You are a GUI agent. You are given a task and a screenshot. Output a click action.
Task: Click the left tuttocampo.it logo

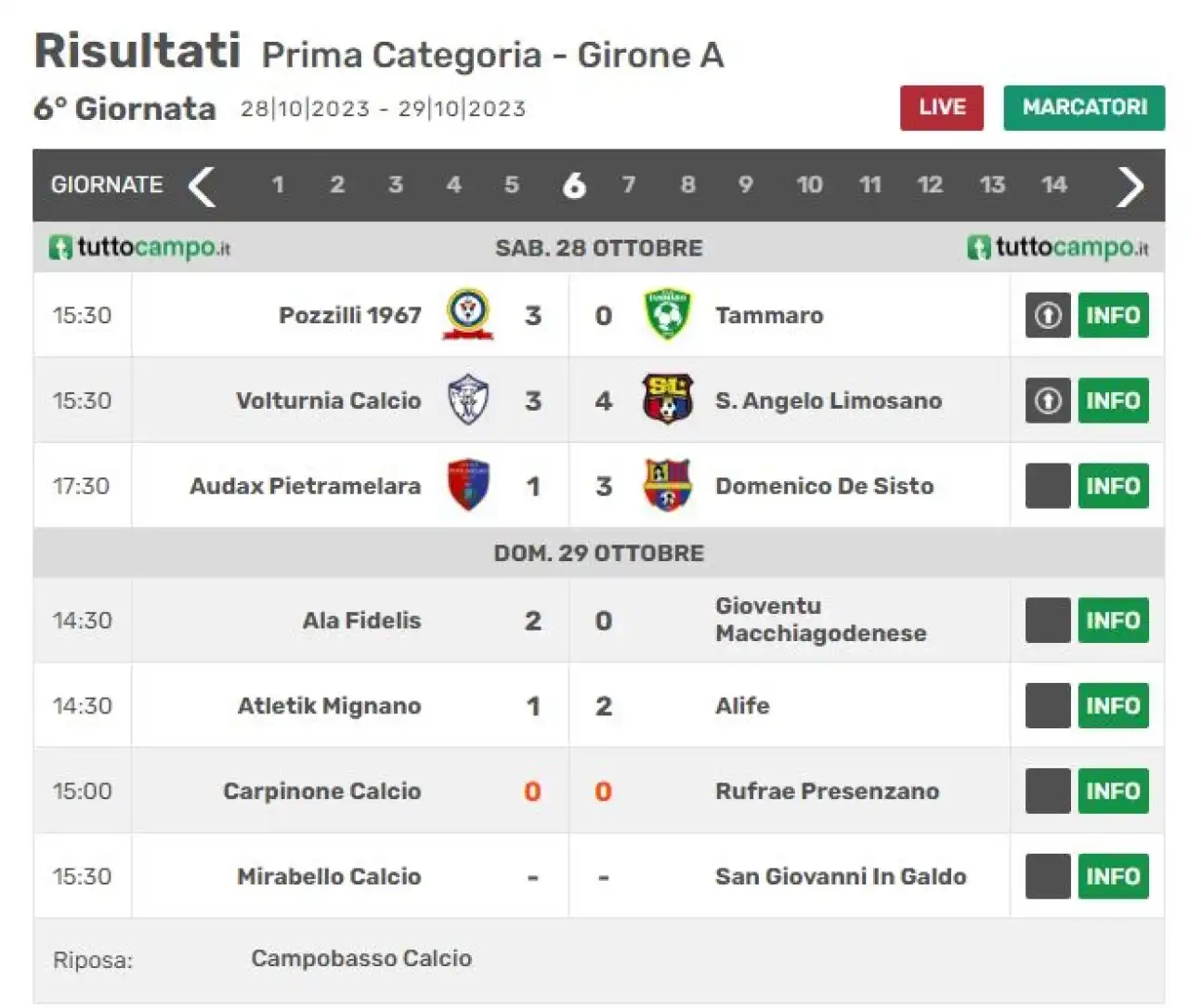(x=139, y=248)
